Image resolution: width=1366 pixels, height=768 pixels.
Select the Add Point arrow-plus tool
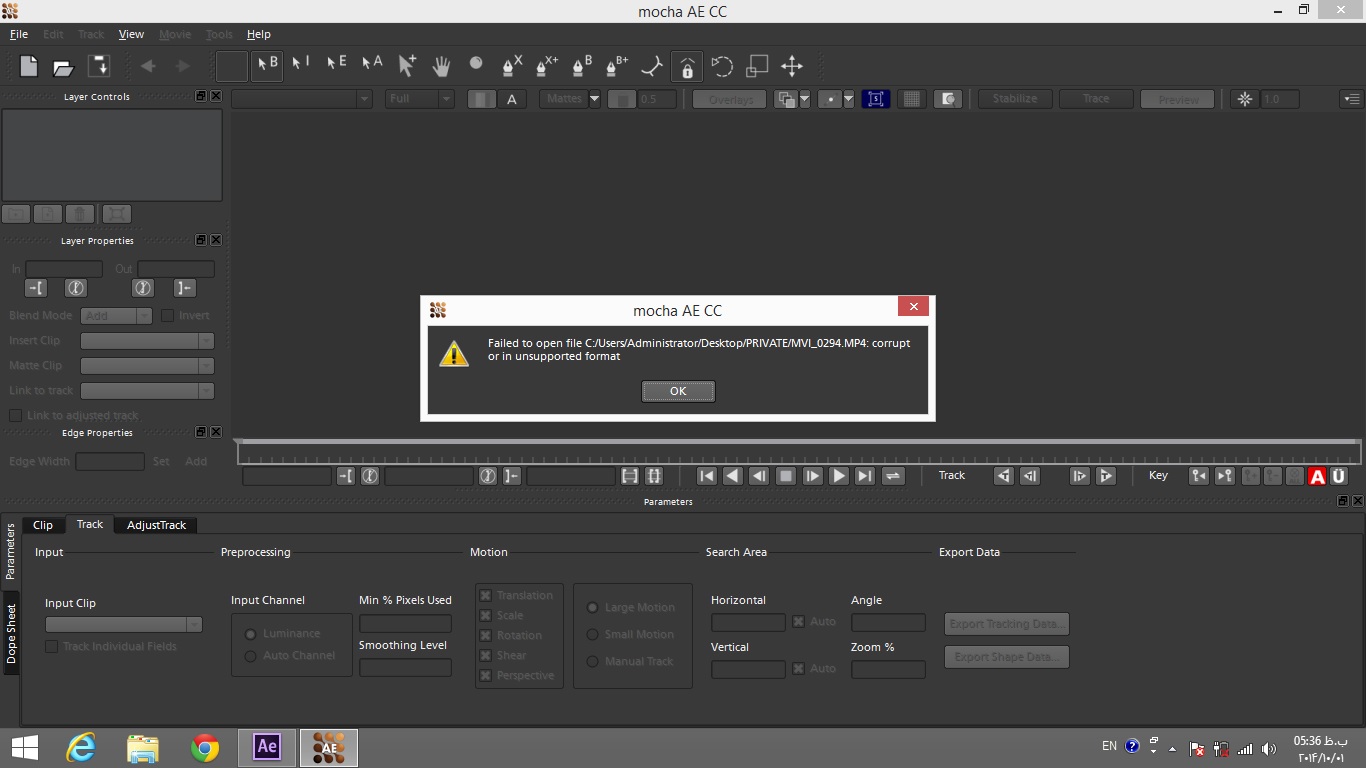coord(406,65)
